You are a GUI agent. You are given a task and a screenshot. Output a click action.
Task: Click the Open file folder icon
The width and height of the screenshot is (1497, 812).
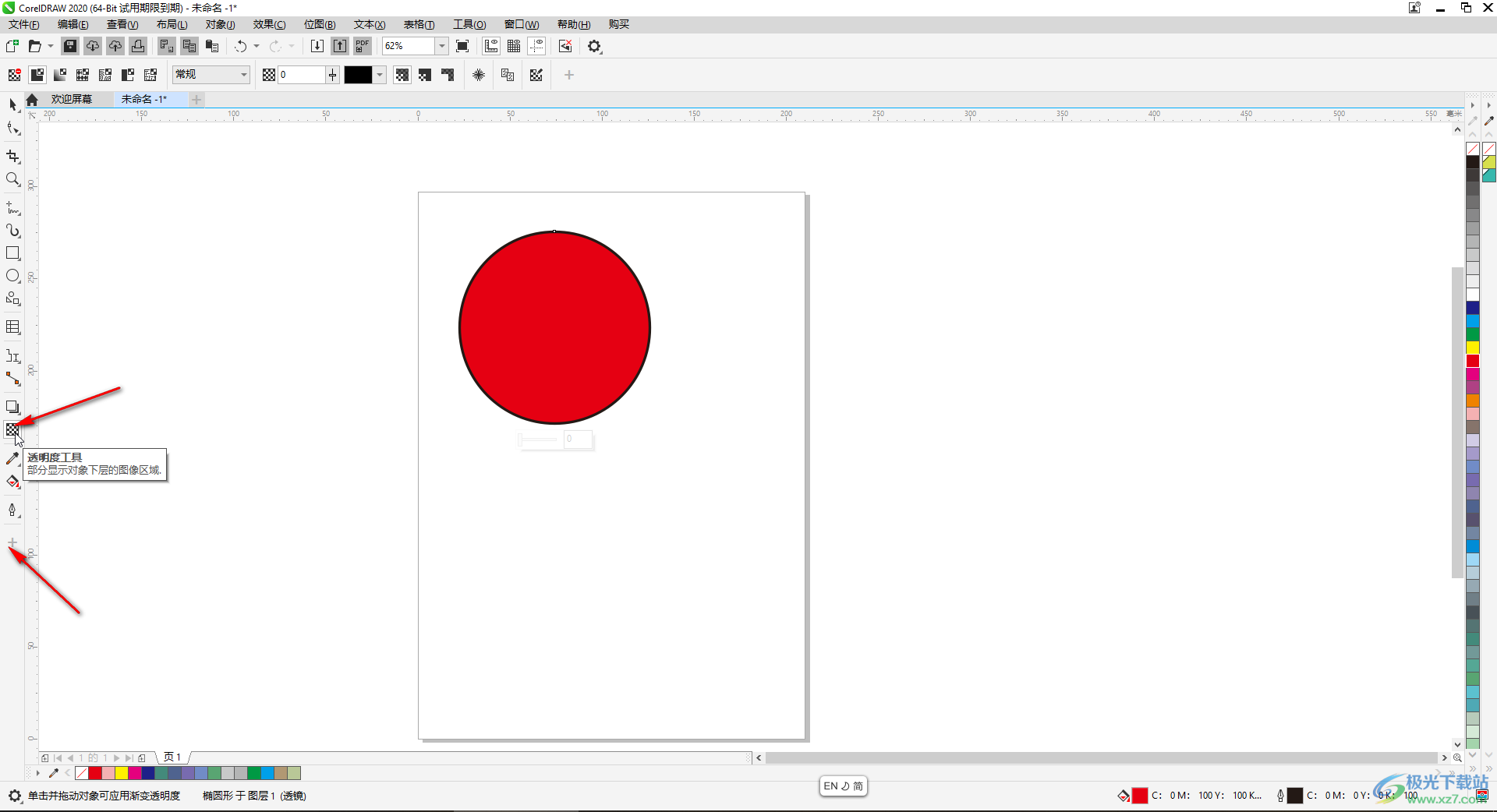tap(34, 46)
